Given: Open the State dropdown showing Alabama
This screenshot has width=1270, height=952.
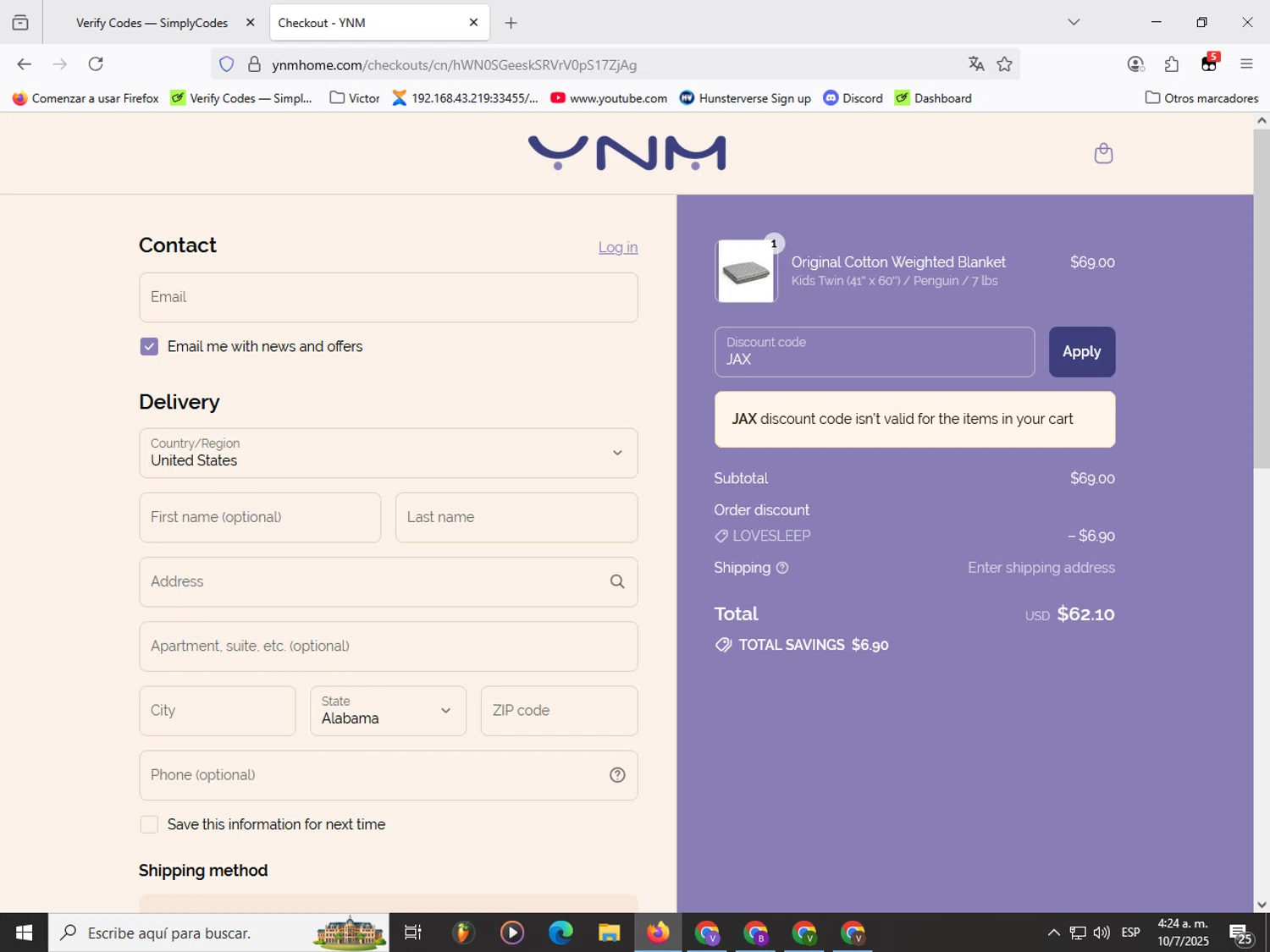Looking at the screenshot, I should click(x=389, y=711).
